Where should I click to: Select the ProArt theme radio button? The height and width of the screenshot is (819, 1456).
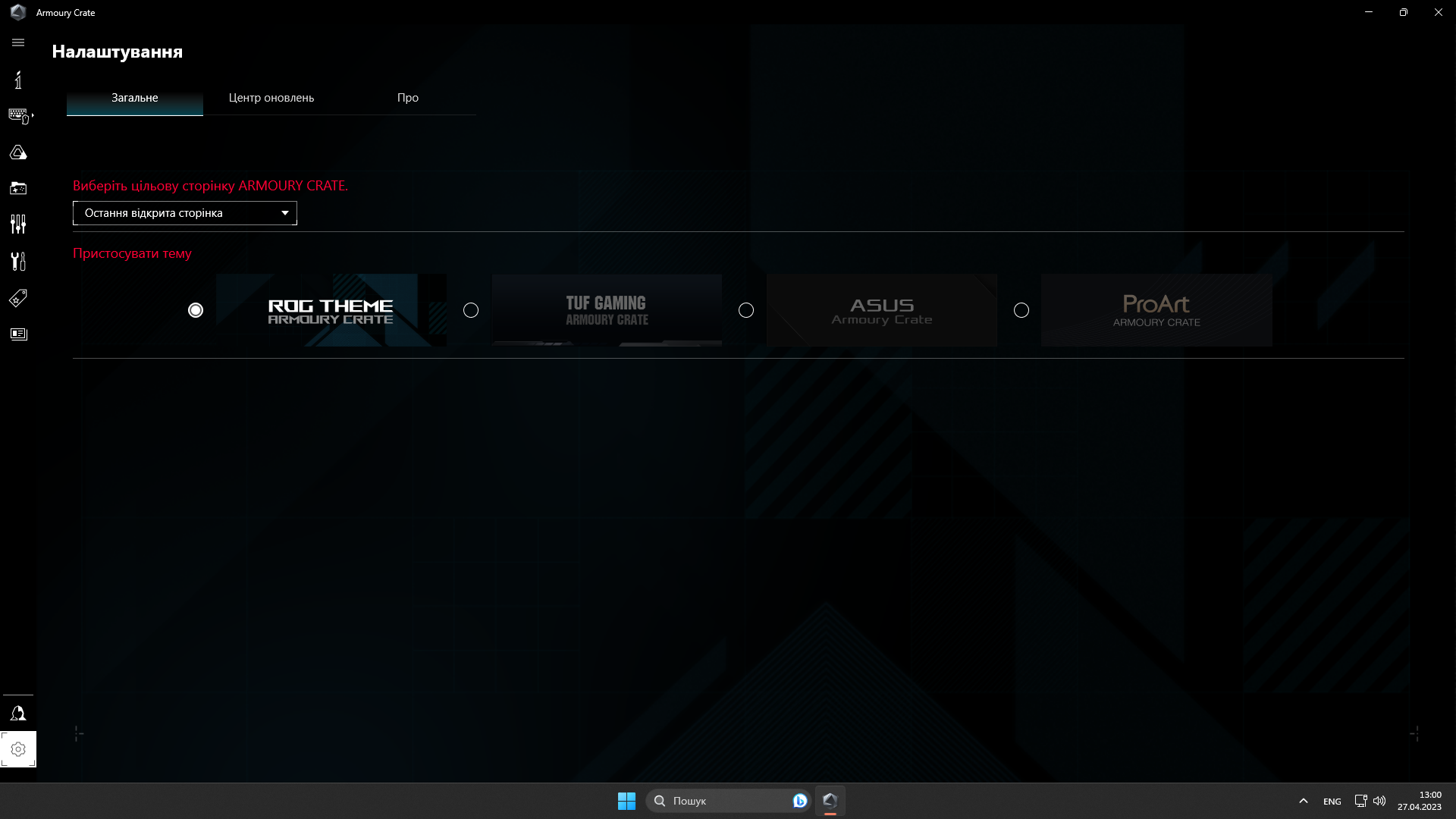[1021, 310]
